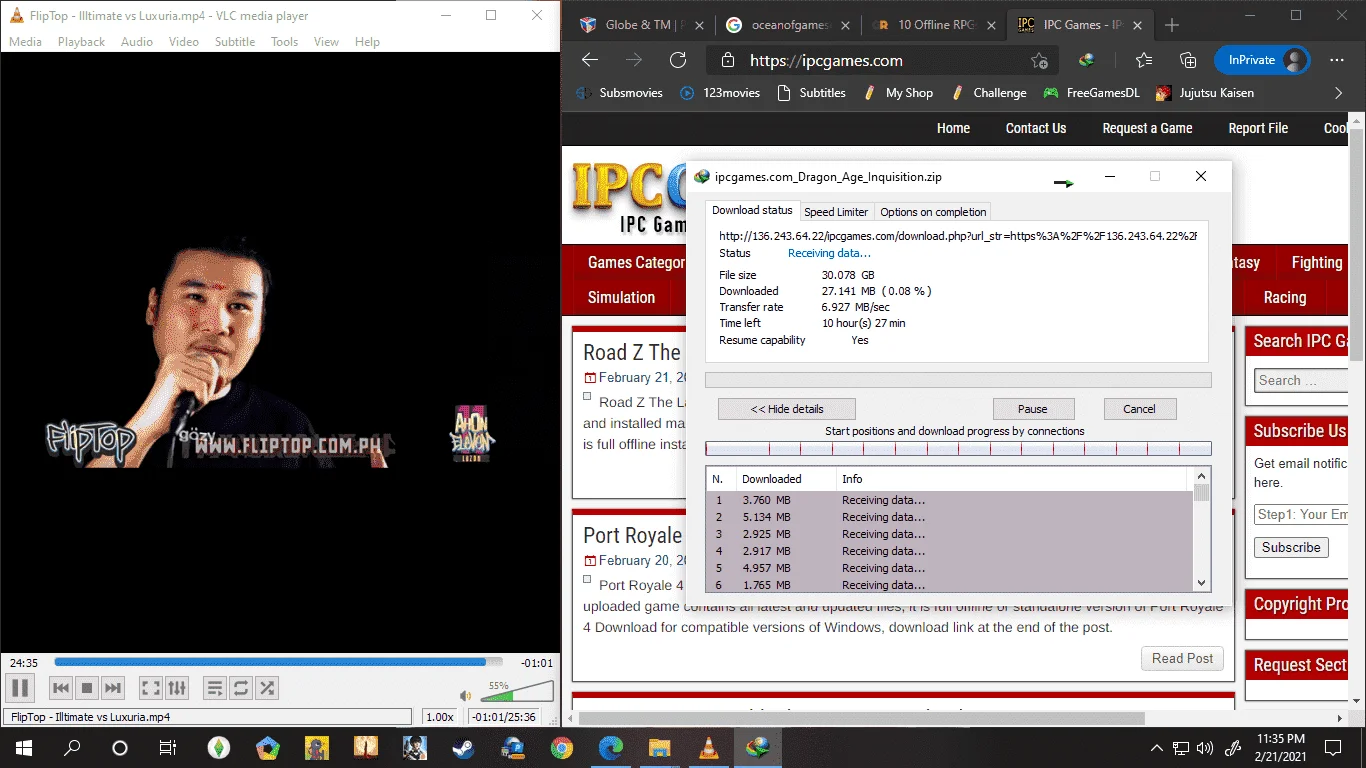
Task: Adjust the VLC volume slider
Action: point(517,691)
